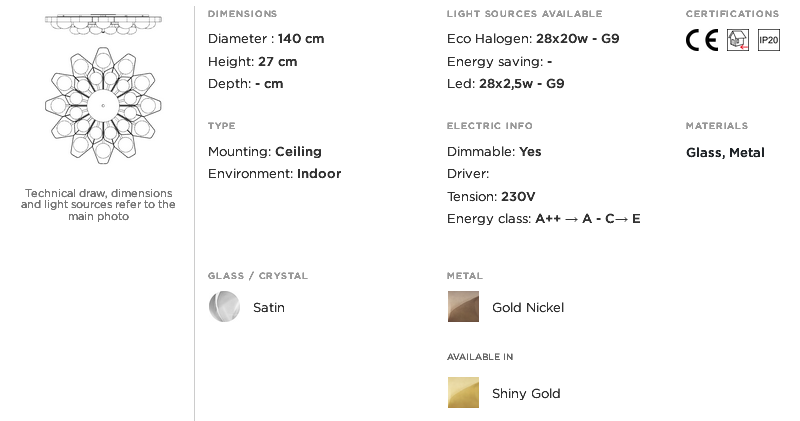Click the Certifications heading

[732, 14]
